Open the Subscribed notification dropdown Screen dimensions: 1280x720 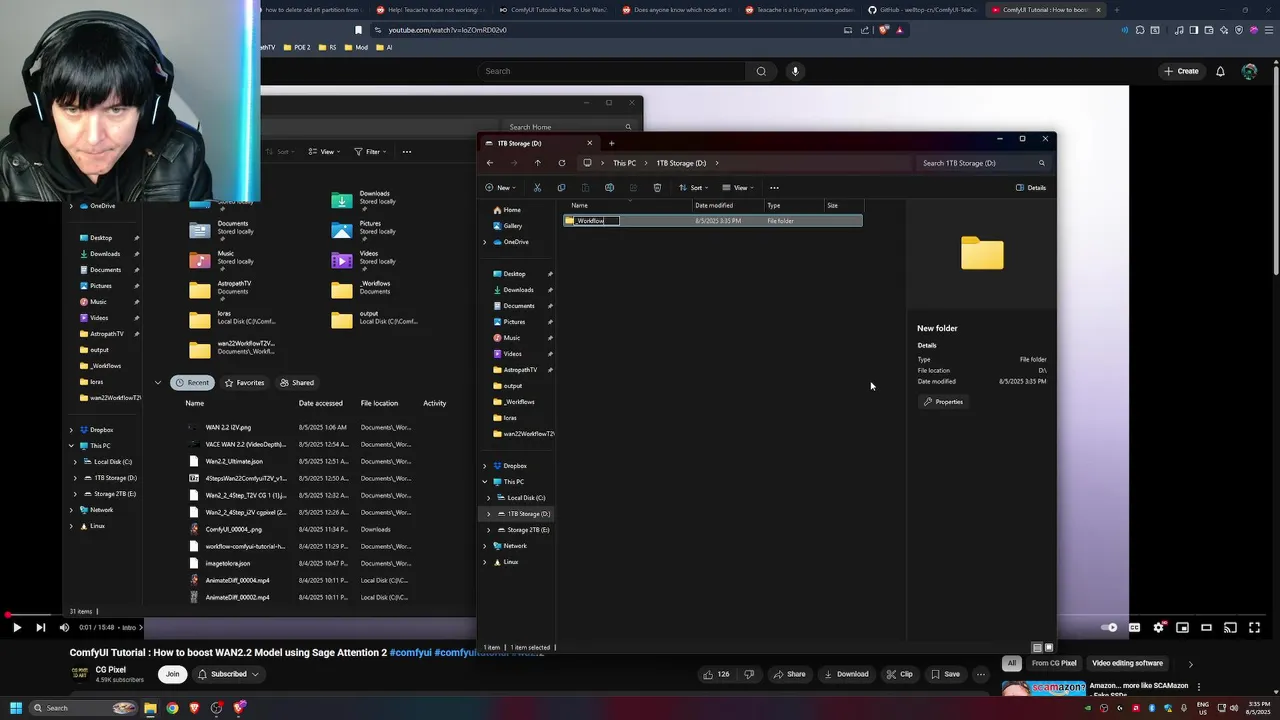point(229,674)
